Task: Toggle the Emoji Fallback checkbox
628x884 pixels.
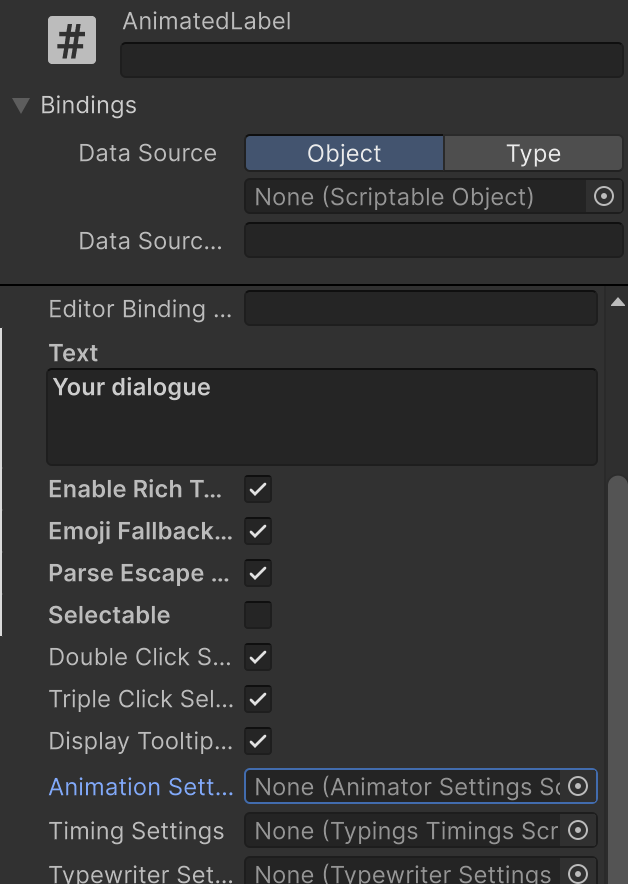Action: point(258,531)
